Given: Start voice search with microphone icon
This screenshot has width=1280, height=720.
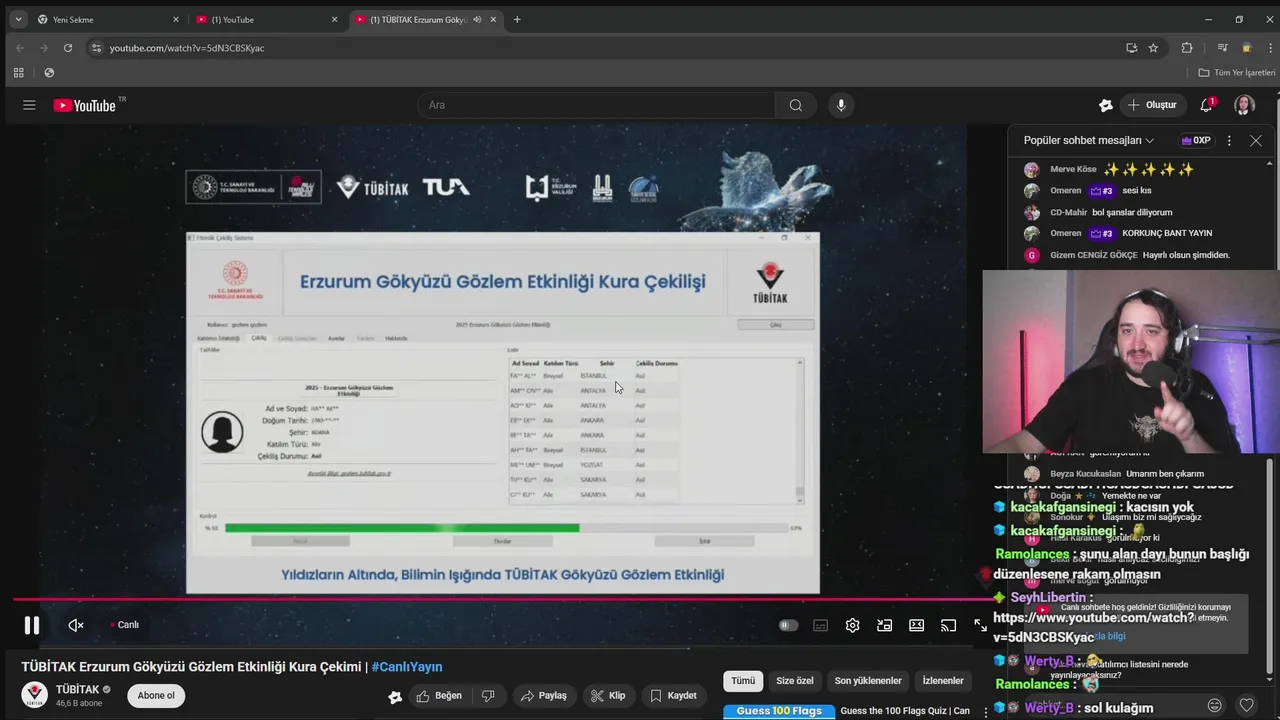Looking at the screenshot, I should (x=841, y=105).
